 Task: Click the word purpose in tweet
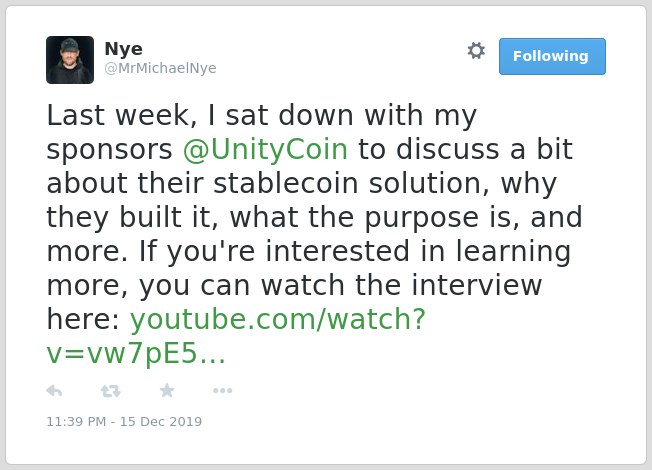[x=422, y=218]
